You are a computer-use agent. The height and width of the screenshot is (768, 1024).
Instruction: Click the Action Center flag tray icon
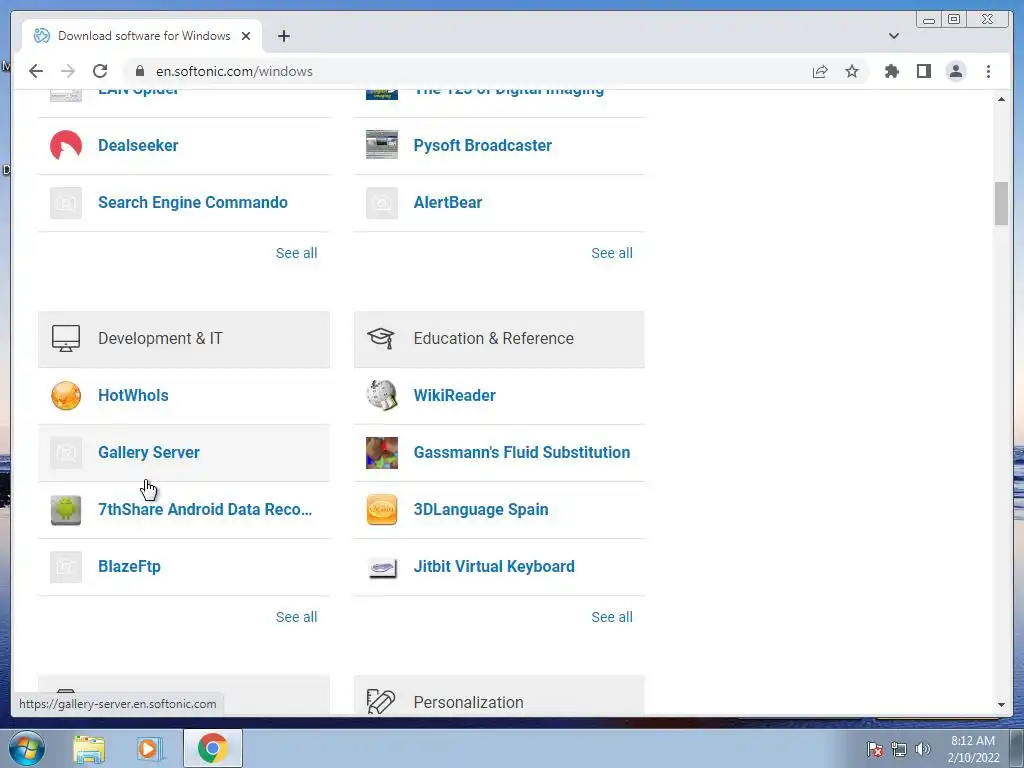pos(875,750)
